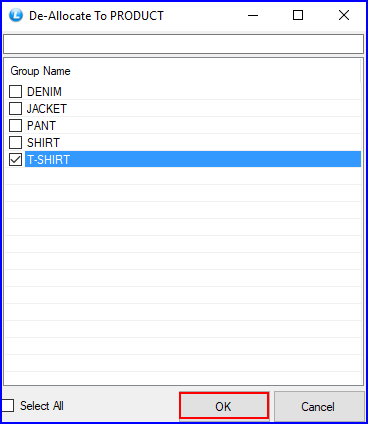The width and height of the screenshot is (368, 424).
Task: Enable the SHIRT checkbox
Action: click(x=15, y=142)
